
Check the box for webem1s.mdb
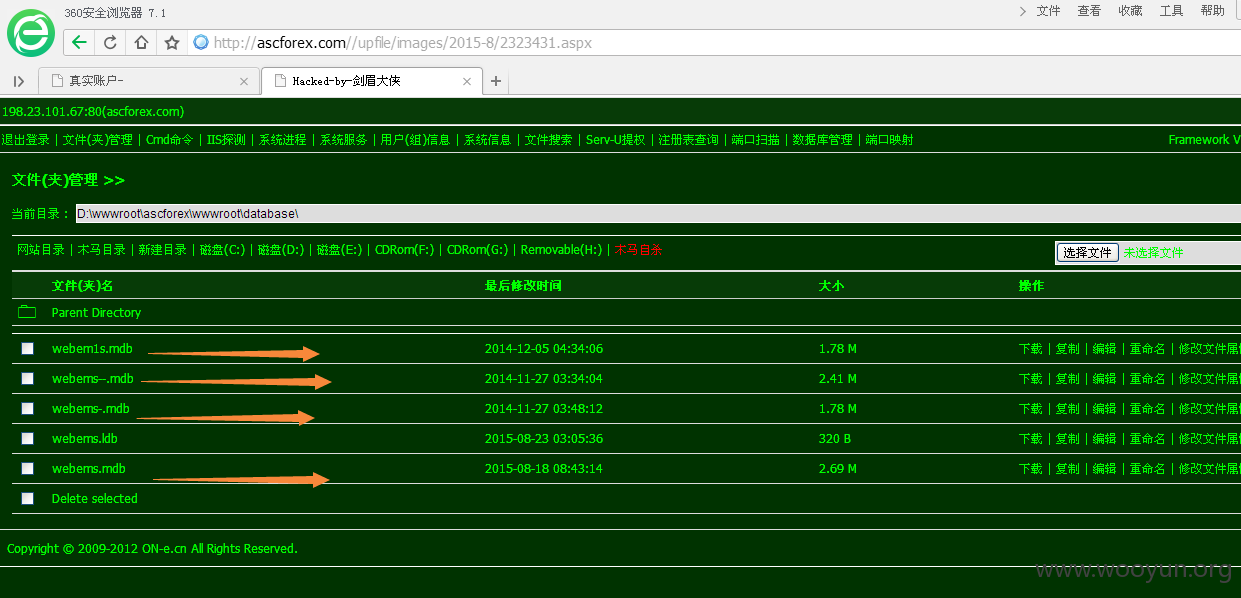(28, 348)
